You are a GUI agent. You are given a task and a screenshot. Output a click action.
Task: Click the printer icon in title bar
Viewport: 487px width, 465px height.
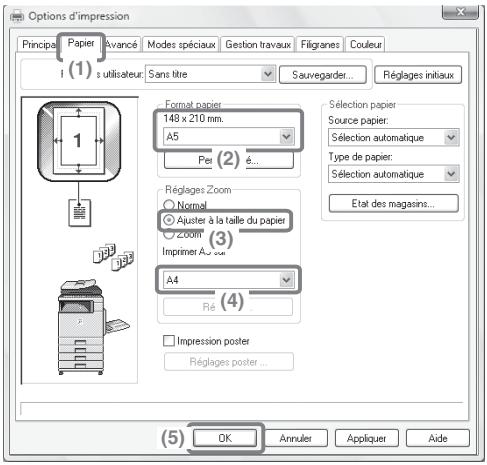(x=17, y=16)
